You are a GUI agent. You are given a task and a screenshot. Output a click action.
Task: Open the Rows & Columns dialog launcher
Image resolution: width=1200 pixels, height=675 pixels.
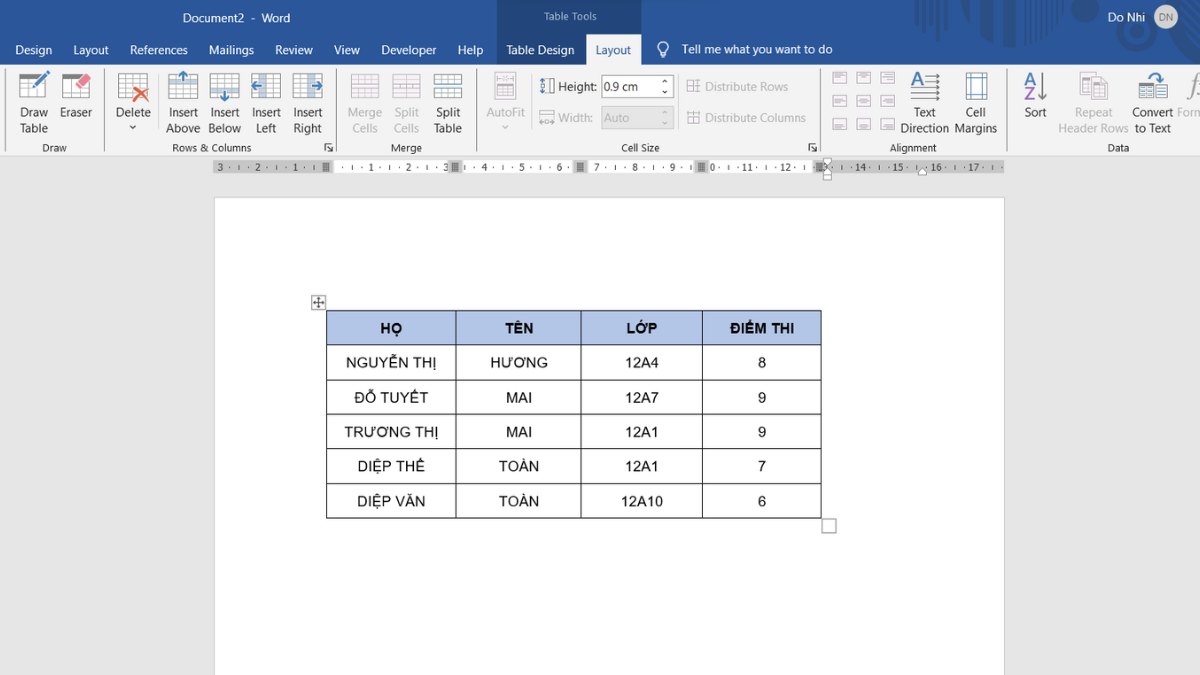[x=328, y=148]
